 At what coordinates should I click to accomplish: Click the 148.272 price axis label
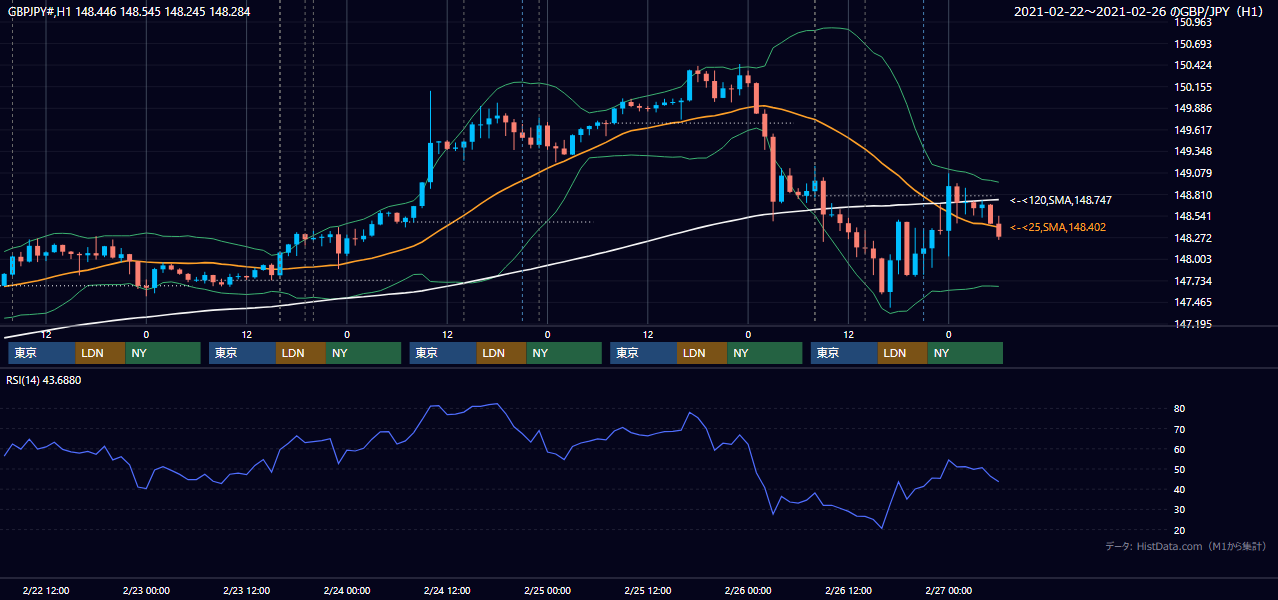[1193, 238]
